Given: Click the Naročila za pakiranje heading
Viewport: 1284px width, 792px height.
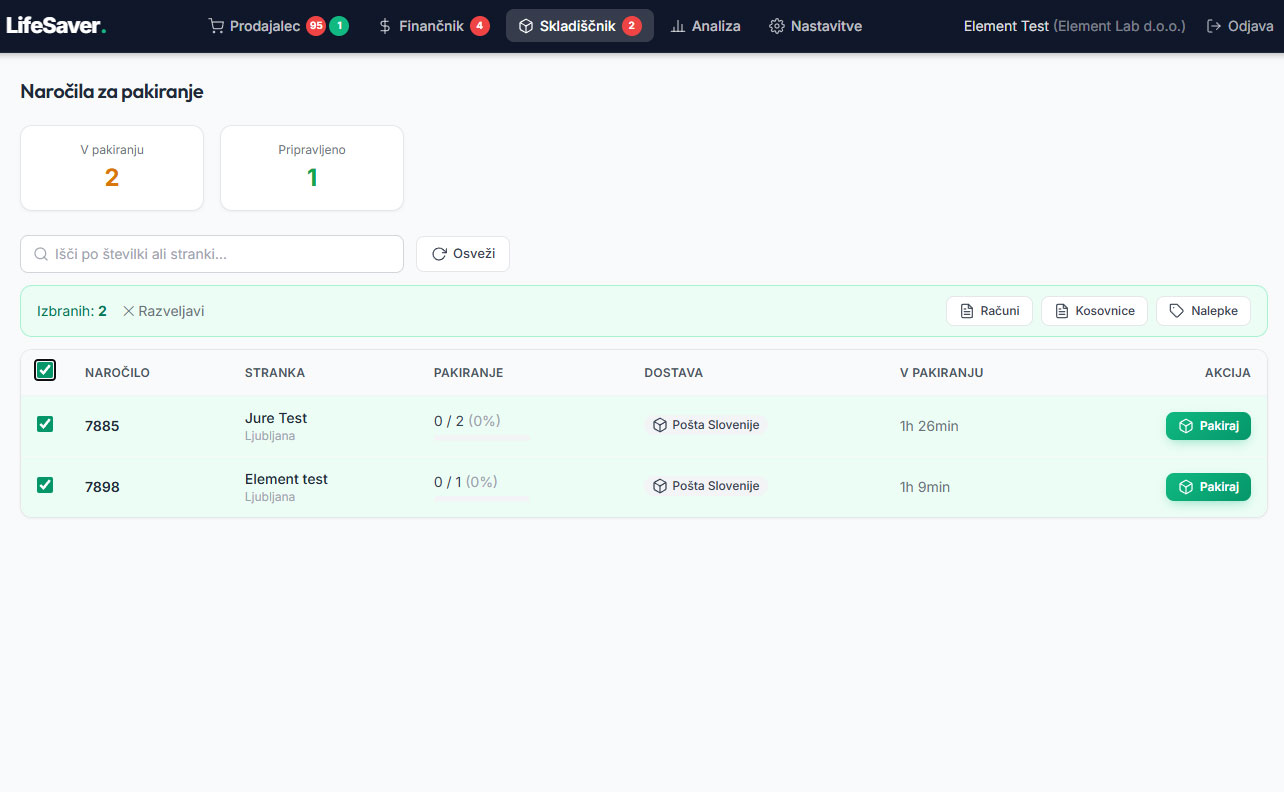Looking at the screenshot, I should (112, 92).
